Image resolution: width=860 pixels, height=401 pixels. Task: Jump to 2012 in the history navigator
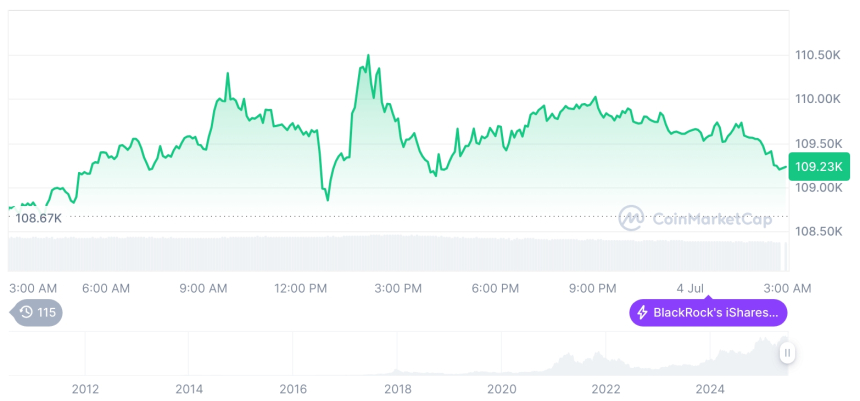tap(85, 388)
